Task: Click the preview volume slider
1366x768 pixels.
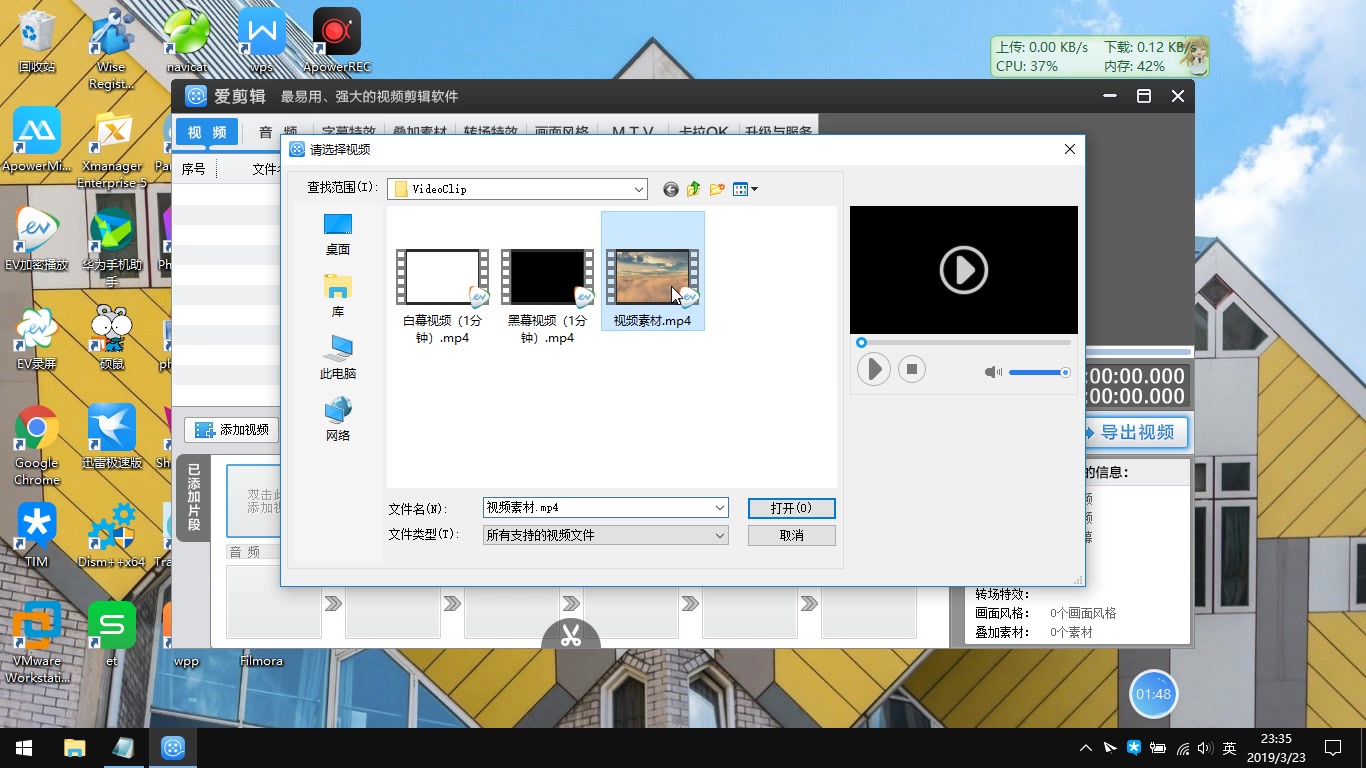Action: click(x=1039, y=372)
